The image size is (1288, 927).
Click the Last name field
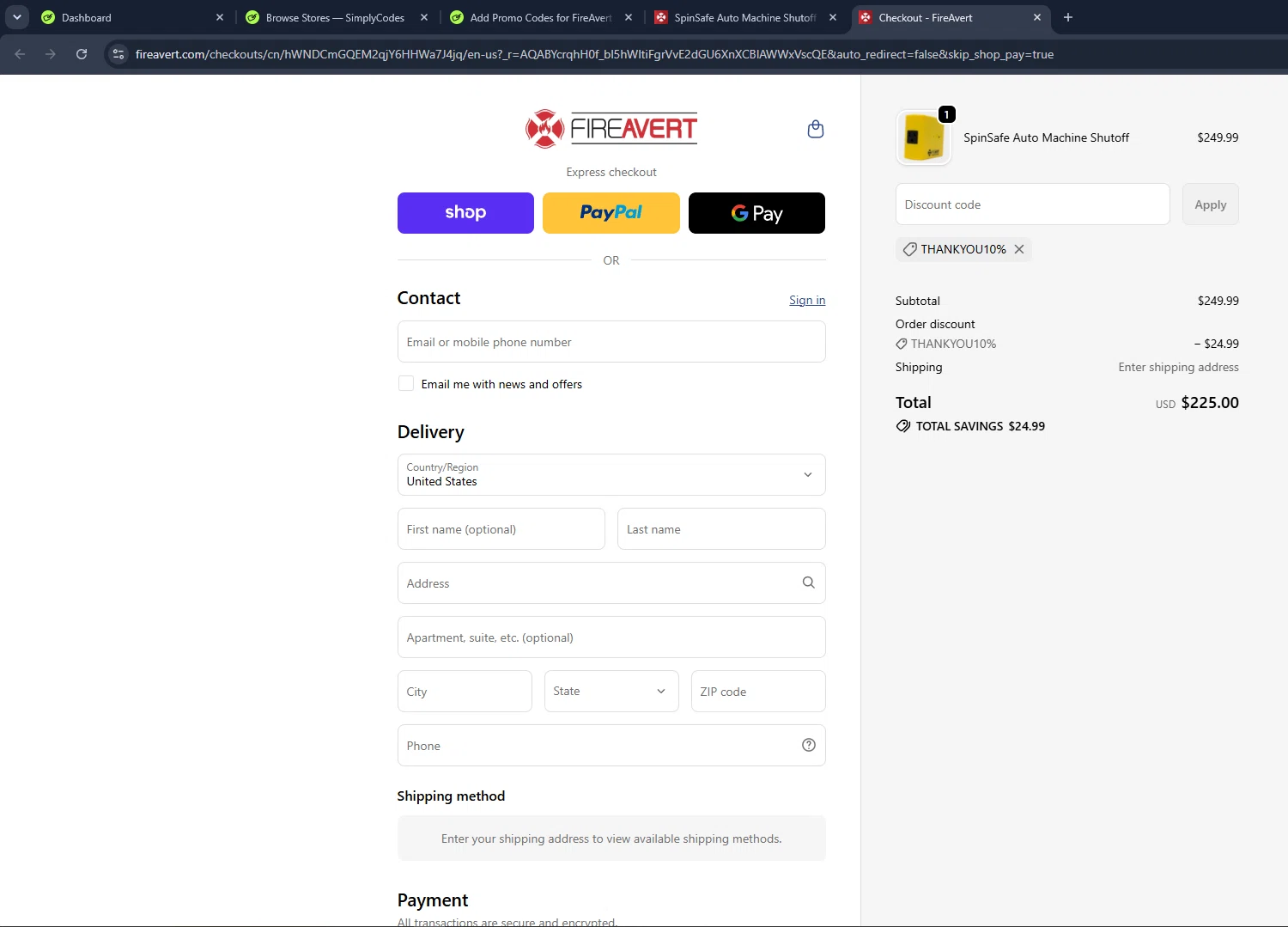point(721,529)
